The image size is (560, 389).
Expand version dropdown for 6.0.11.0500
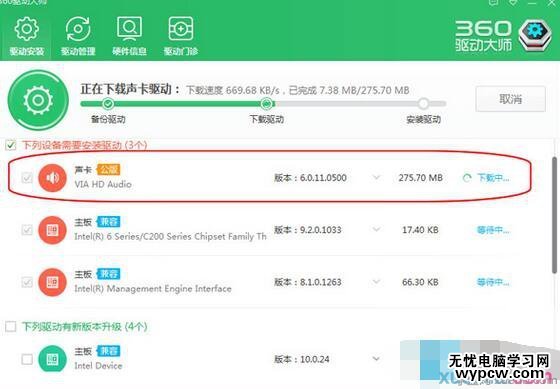pyautogui.click(x=376, y=177)
